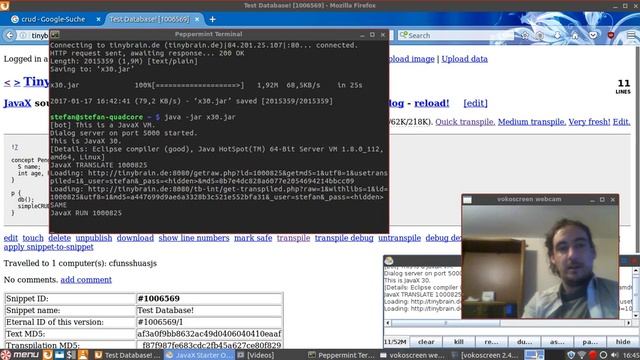Click apply snippet-to-snippet link
The image size is (640, 360).
(x=49, y=247)
